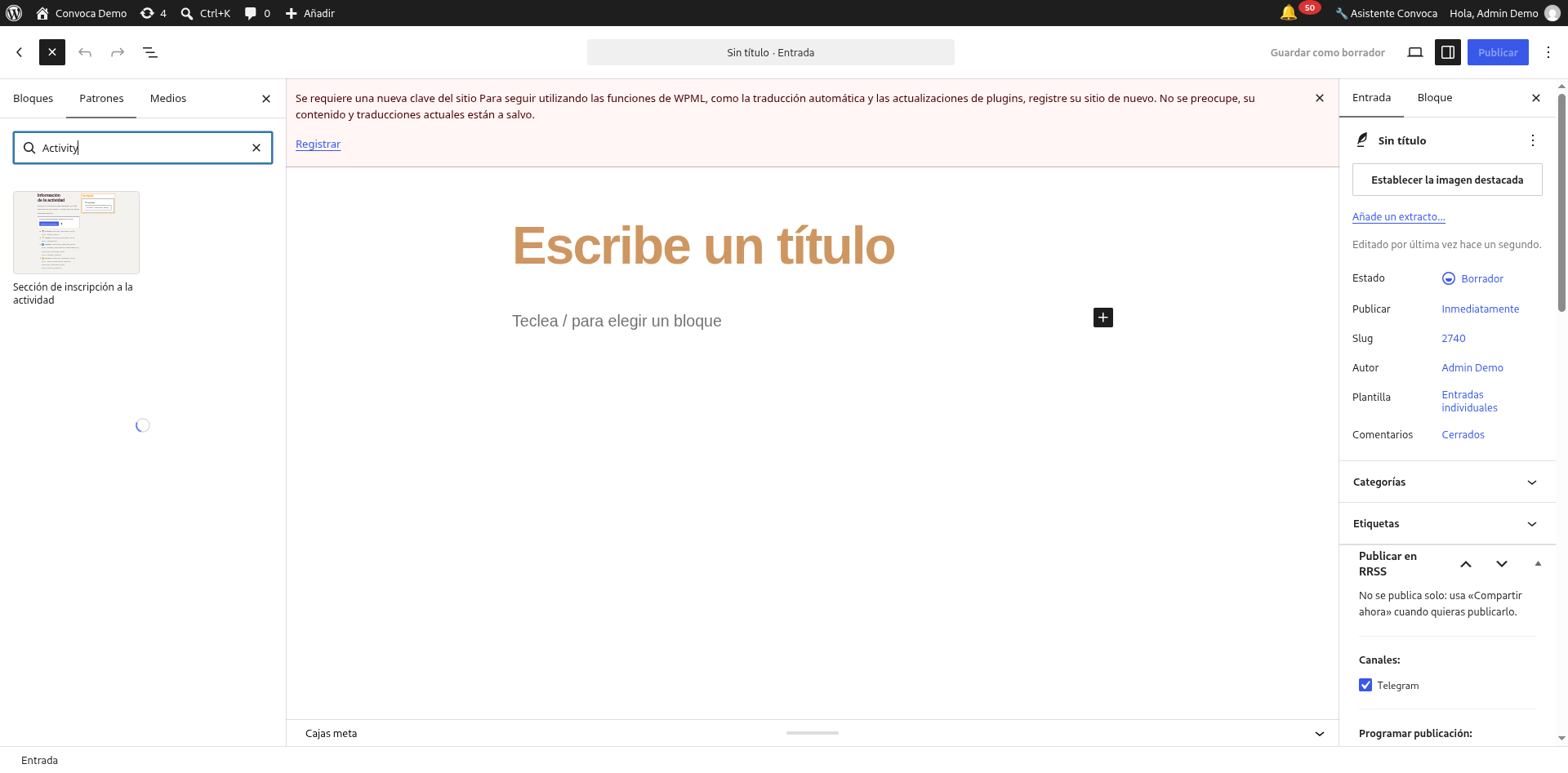Close the block inserter toggle button

coord(52,52)
